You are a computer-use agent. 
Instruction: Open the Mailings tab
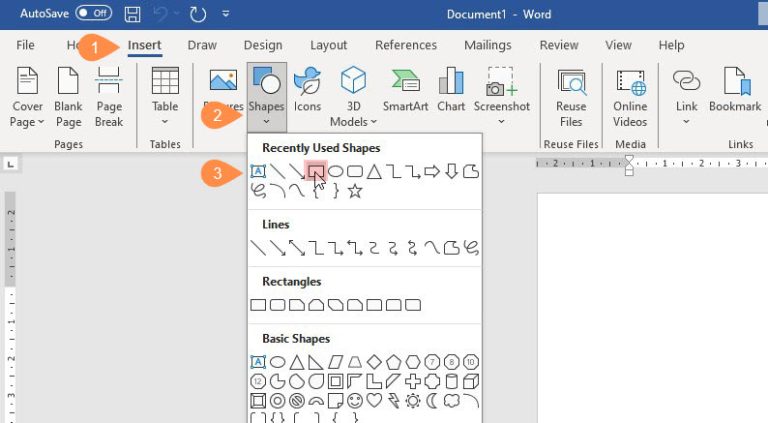[488, 45]
